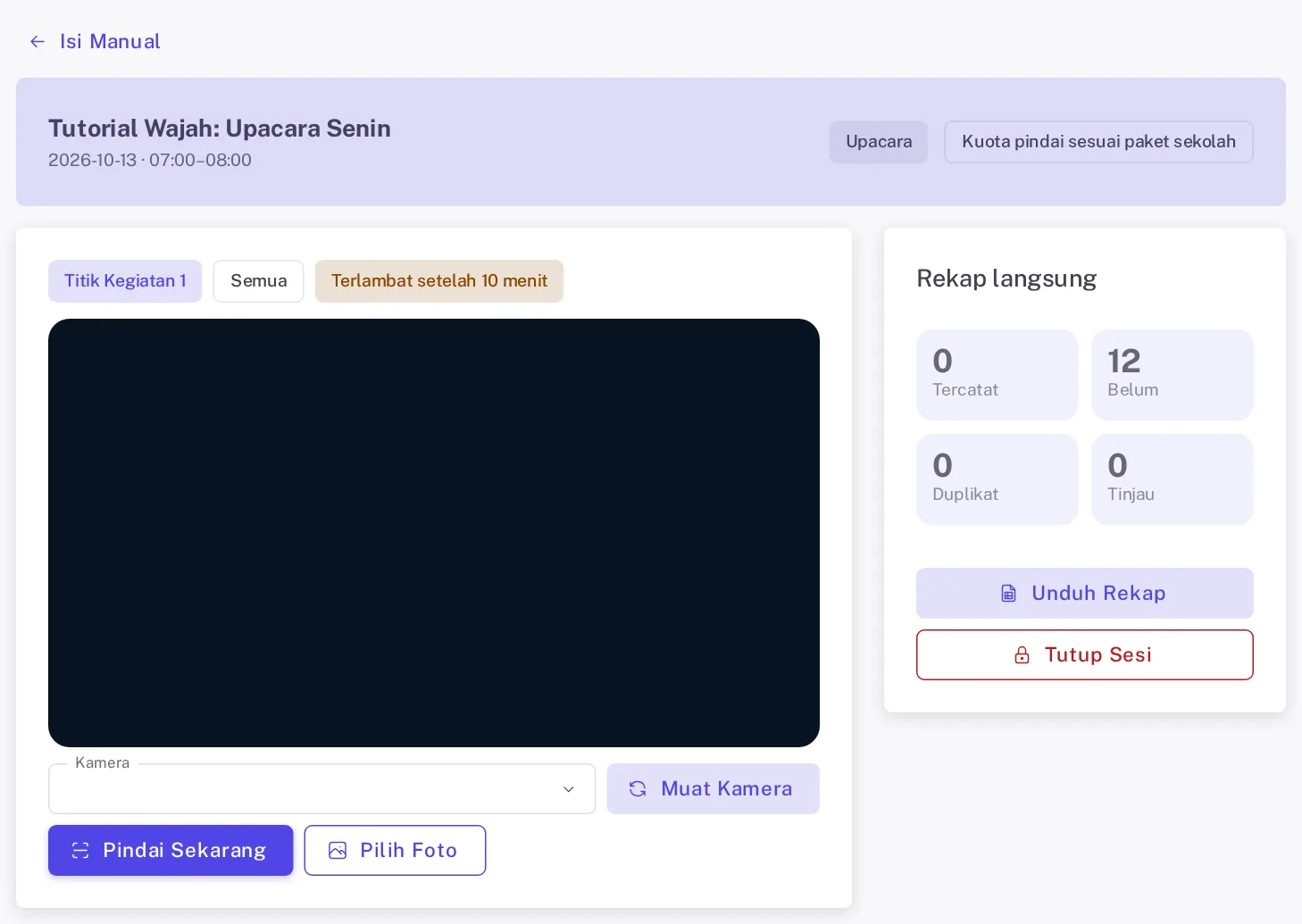Select the Semua chip
This screenshot has width=1302, height=924.
259,281
